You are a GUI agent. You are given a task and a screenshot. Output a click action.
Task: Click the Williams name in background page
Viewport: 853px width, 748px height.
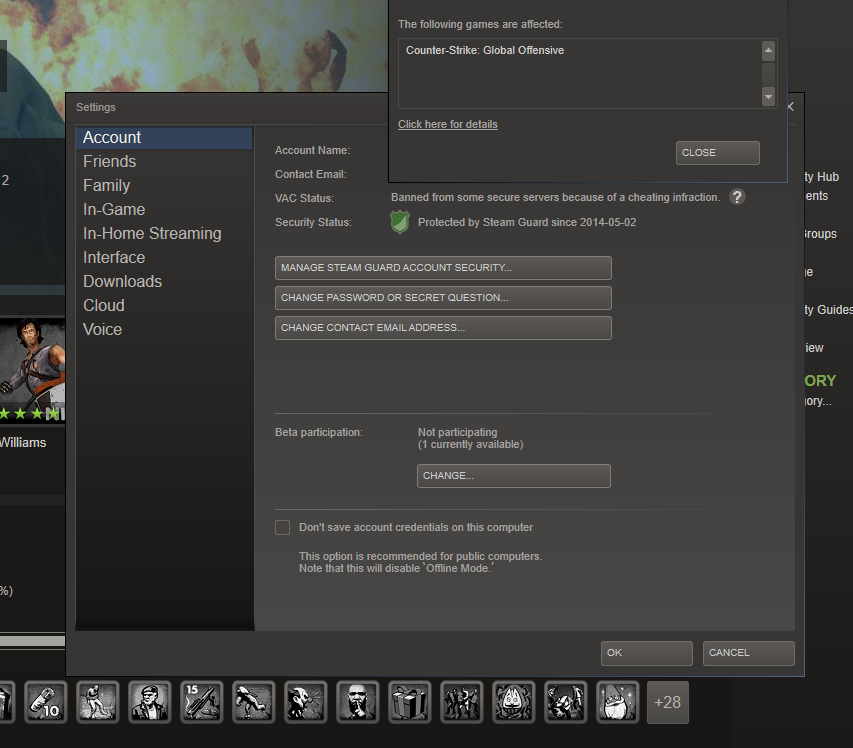(23, 442)
